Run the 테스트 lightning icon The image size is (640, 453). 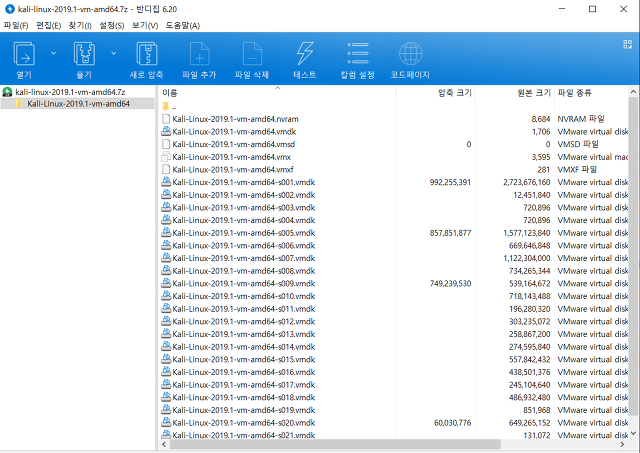point(305,53)
